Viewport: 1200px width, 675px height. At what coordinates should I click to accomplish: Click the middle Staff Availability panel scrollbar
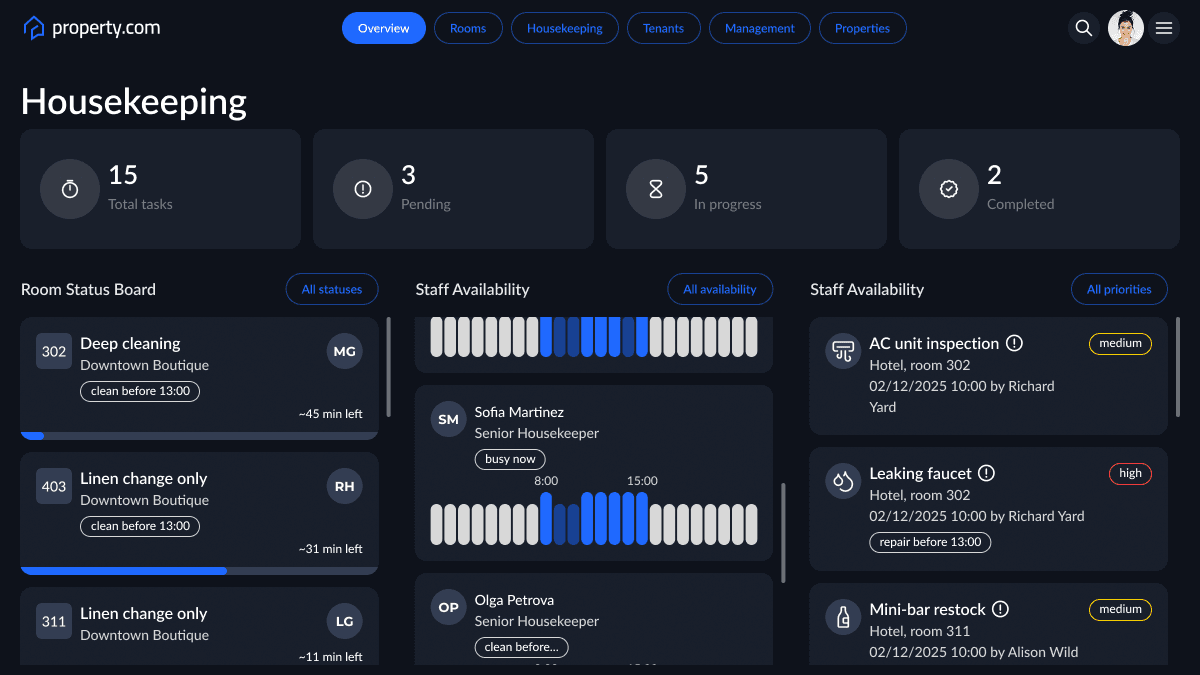click(783, 533)
